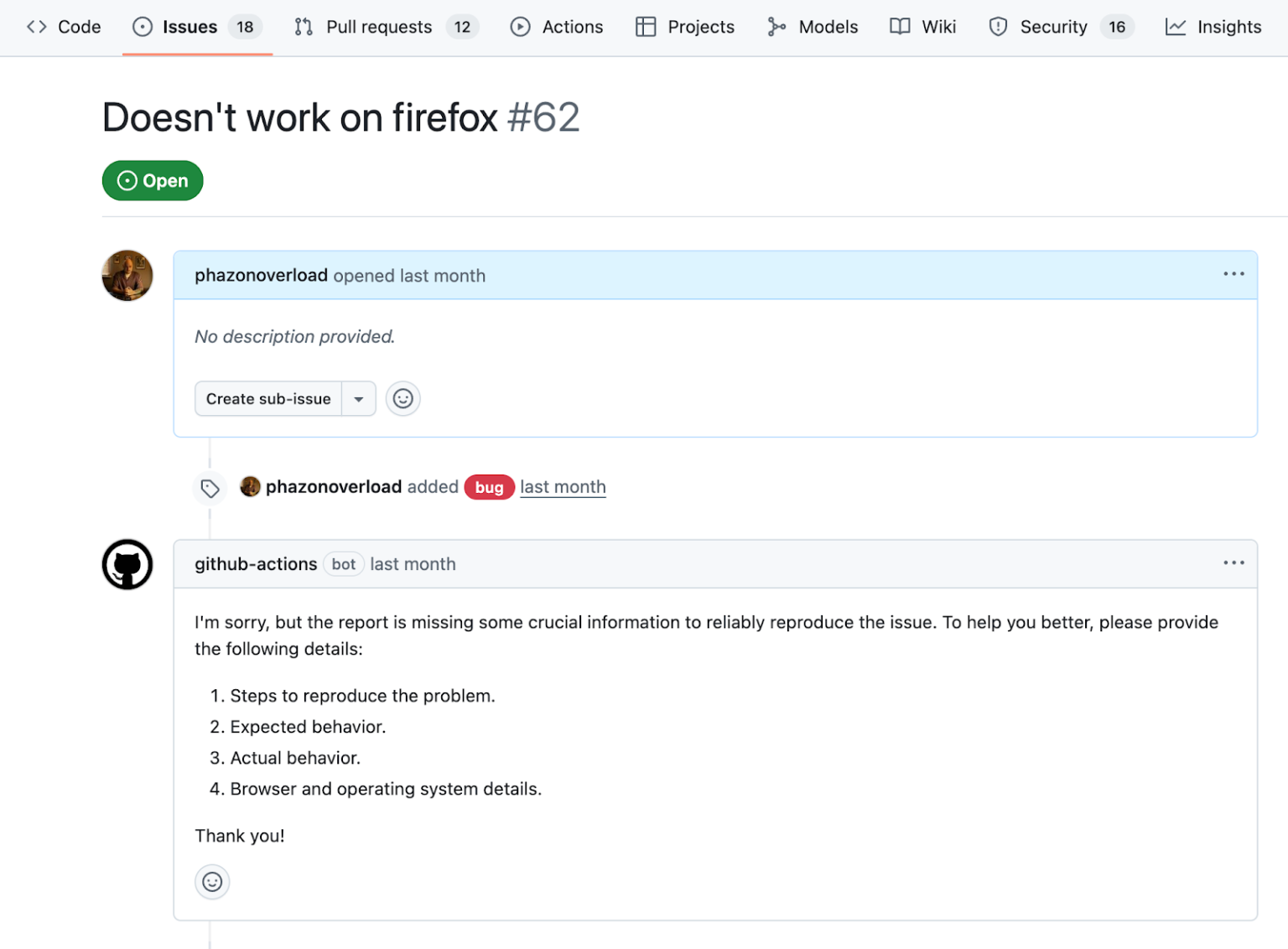The width and height of the screenshot is (1288, 949).
Task: Click the label tag icon on the timeline
Action: [210, 487]
